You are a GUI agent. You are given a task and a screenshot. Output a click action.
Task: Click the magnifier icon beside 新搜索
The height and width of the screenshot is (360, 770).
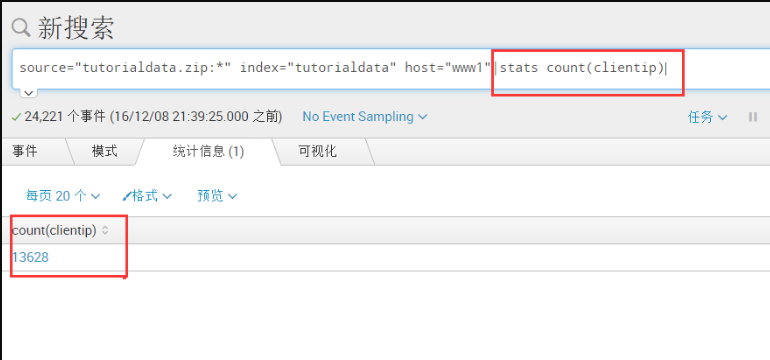[x=21, y=28]
